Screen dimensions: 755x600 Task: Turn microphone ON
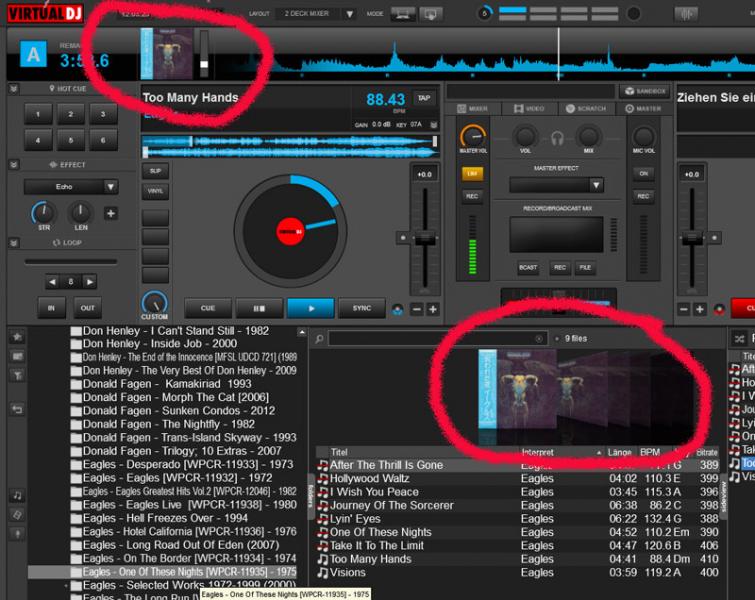(x=644, y=173)
